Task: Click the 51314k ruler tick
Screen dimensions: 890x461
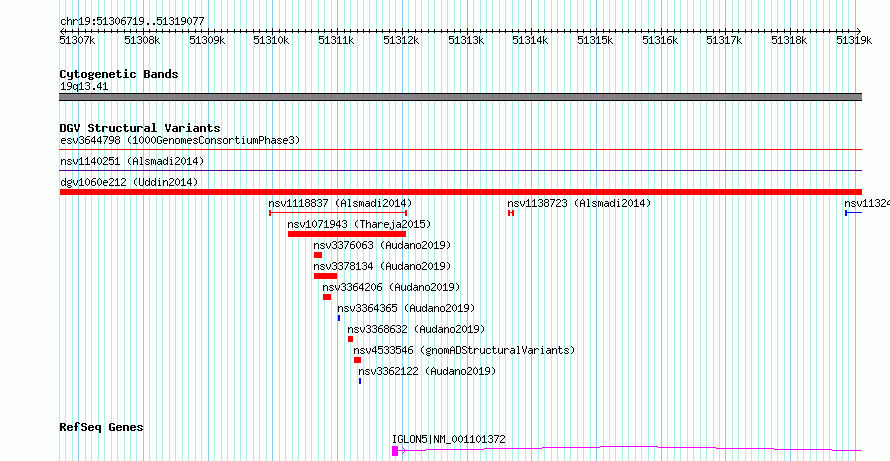Action: click(x=530, y=40)
